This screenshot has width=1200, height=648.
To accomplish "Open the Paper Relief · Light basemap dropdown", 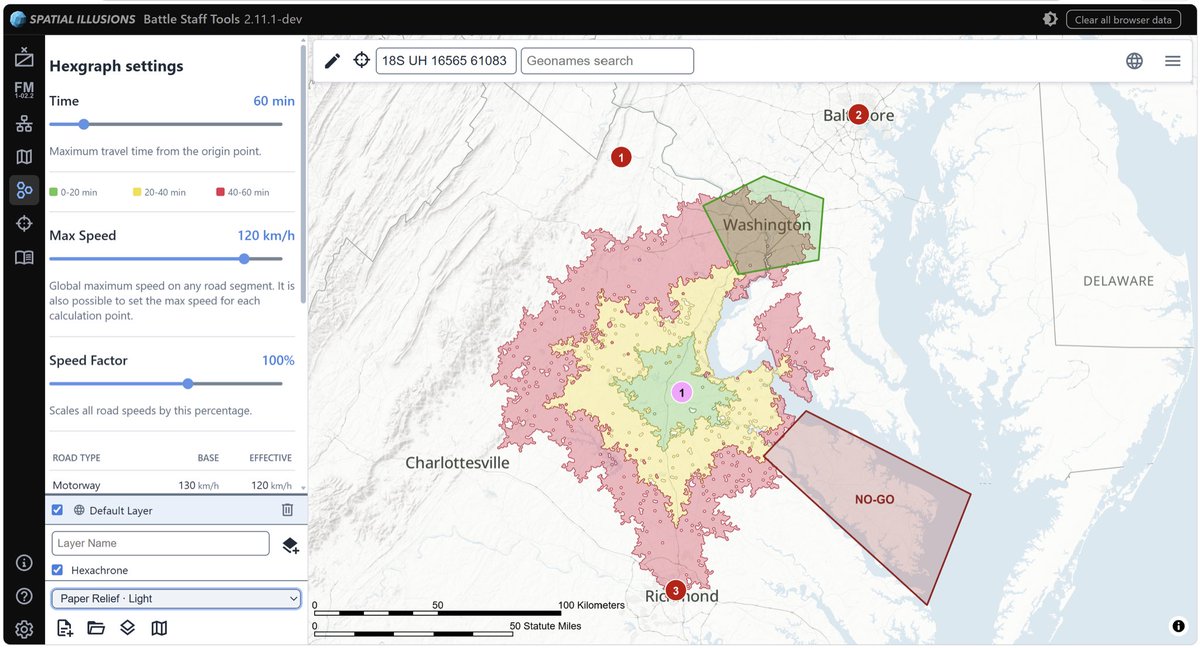I will click(x=176, y=598).
